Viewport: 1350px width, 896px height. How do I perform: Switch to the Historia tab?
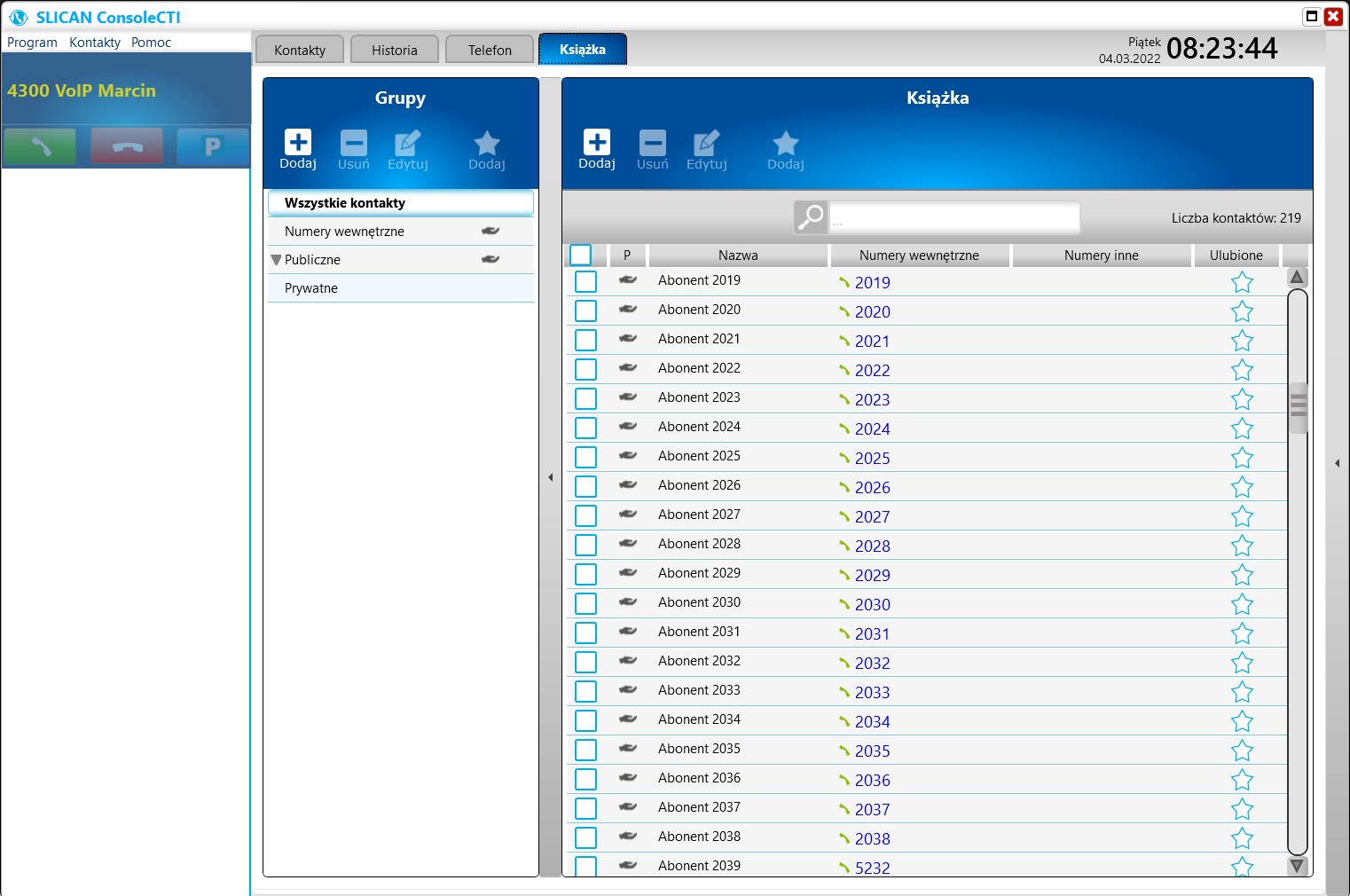pyautogui.click(x=395, y=50)
